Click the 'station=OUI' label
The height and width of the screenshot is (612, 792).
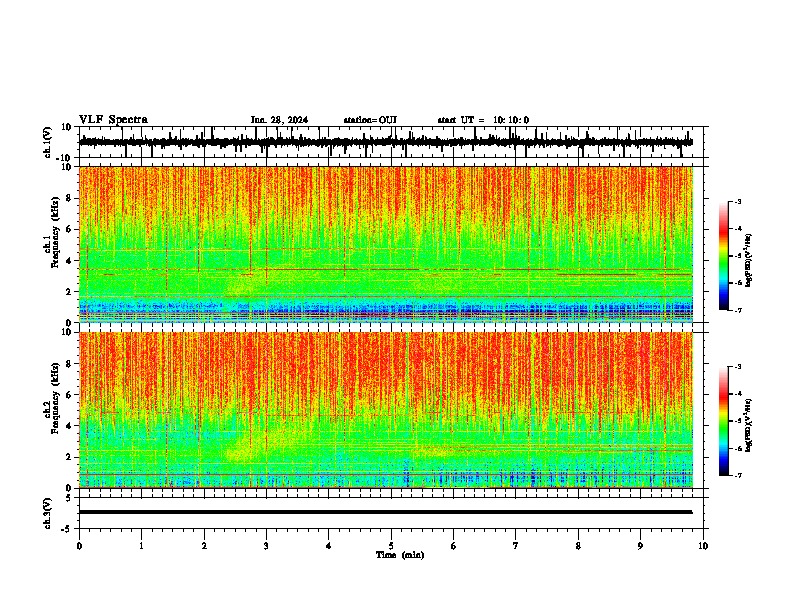(370, 120)
